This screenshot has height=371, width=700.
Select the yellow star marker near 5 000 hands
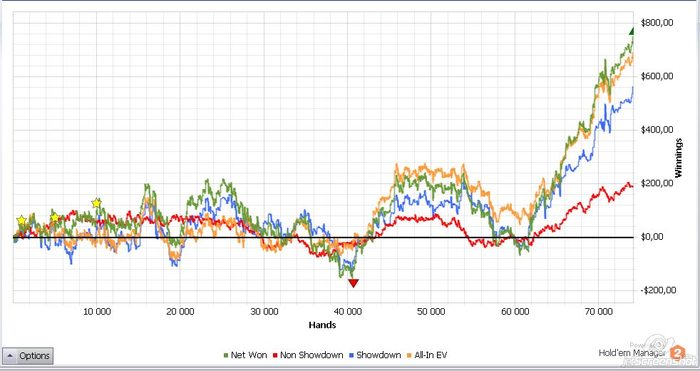coord(54,217)
